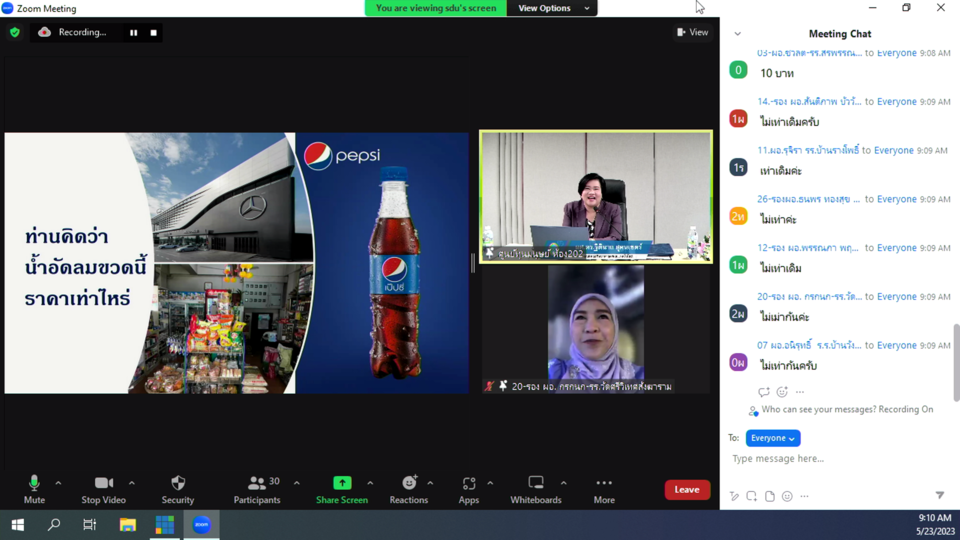Open the Zoom taskbar icon
960x540 pixels.
click(x=201, y=525)
